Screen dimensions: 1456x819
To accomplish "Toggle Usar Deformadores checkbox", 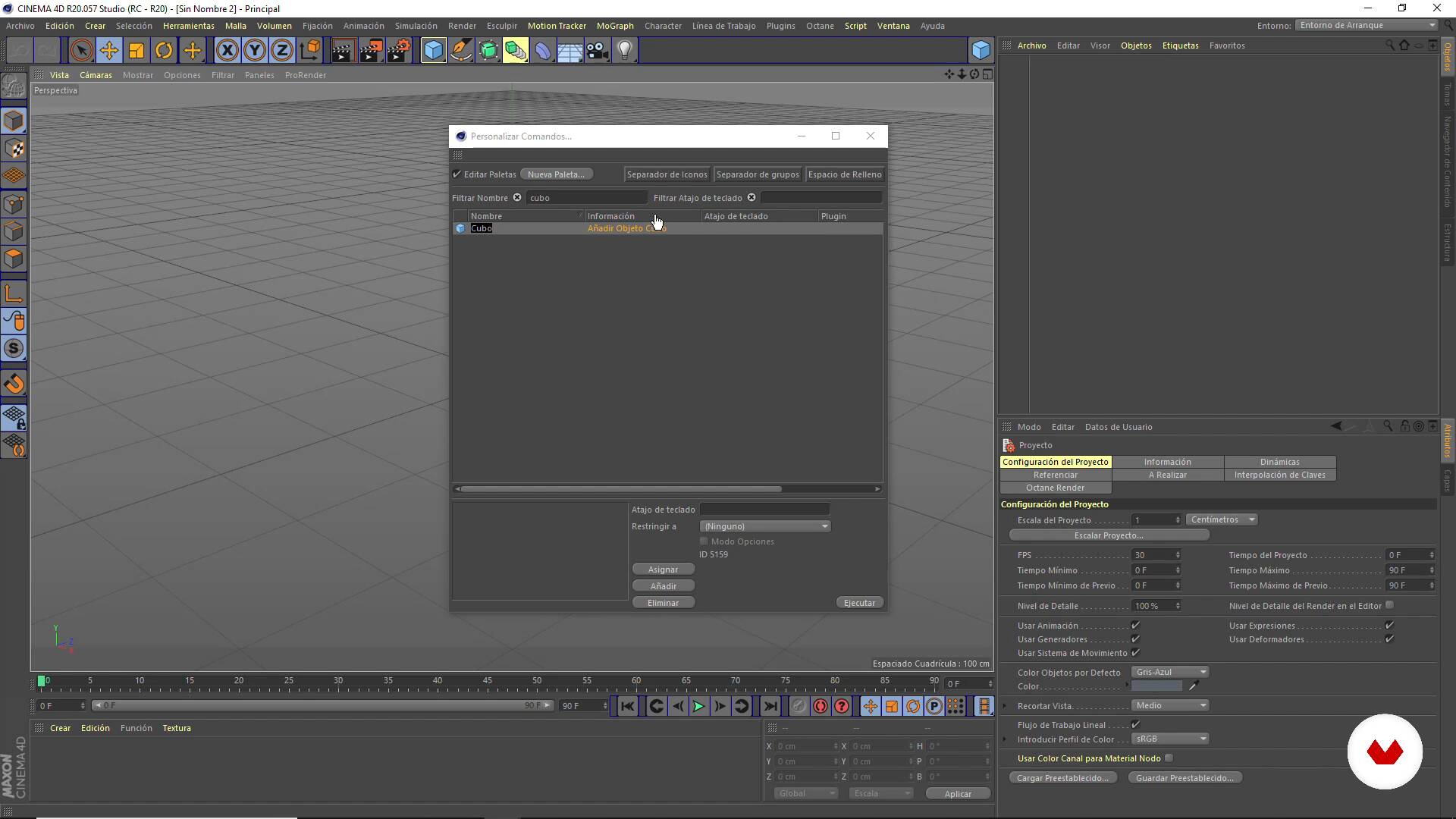I will coord(1389,639).
